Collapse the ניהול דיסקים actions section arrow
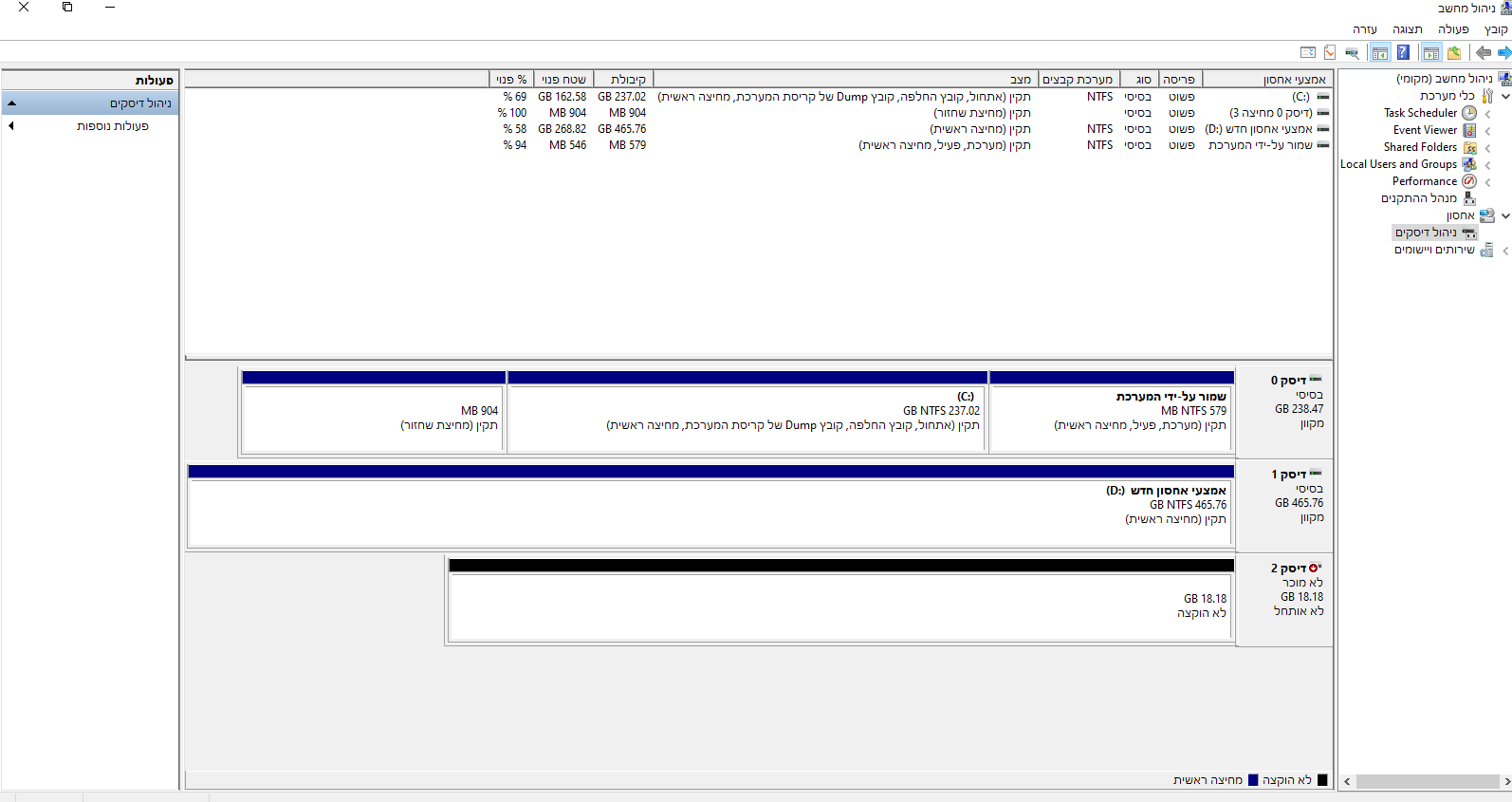Screen dimensions: 1512x802 11,103
